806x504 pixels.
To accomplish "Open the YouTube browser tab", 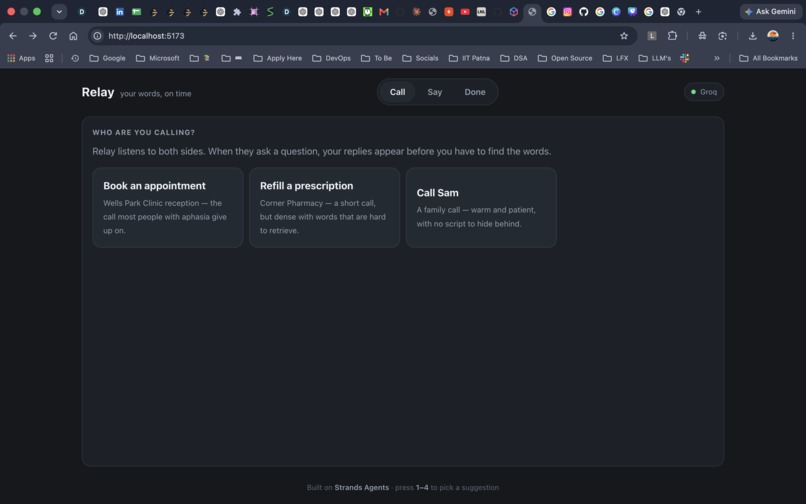I will (x=465, y=12).
